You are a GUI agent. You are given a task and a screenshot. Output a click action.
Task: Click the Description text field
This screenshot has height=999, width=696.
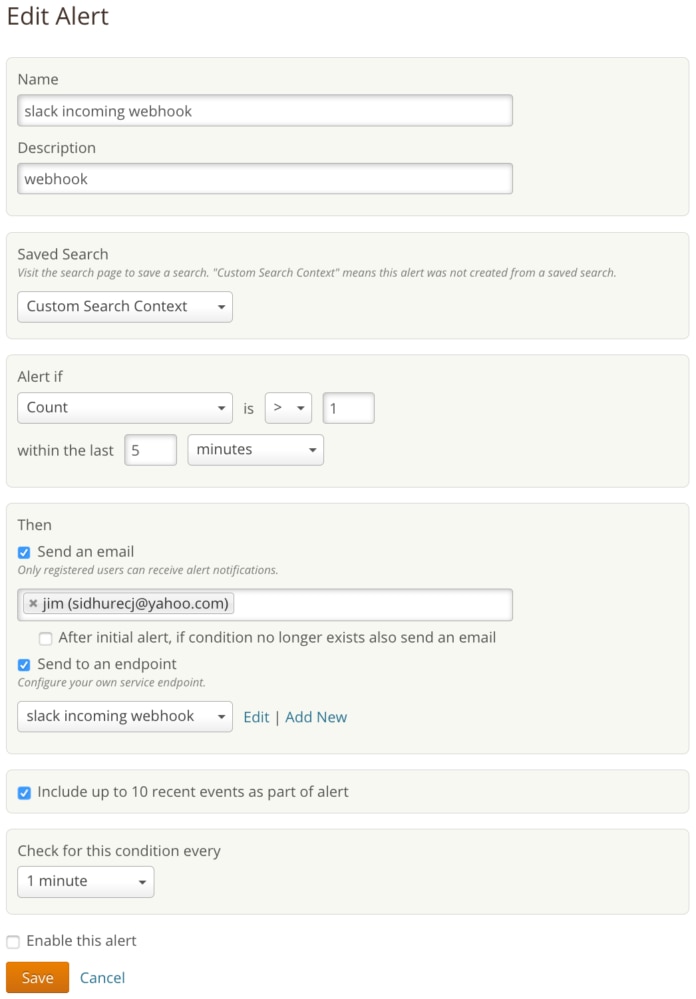[x=265, y=179]
